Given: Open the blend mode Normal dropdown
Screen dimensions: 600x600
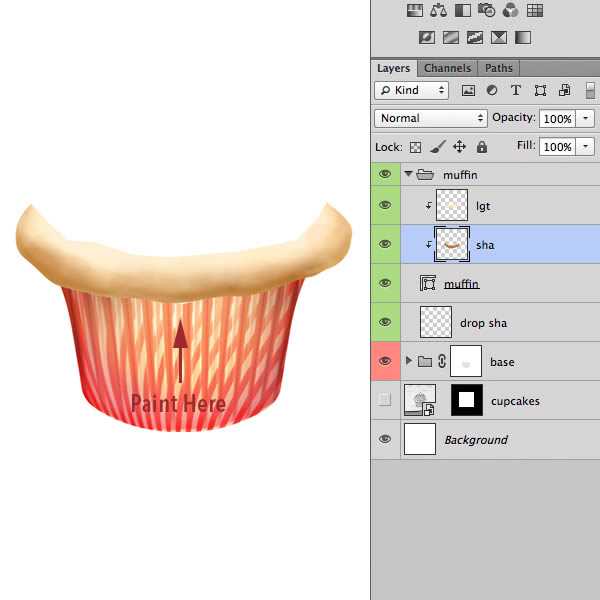Looking at the screenshot, I should [x=431, y=118].
